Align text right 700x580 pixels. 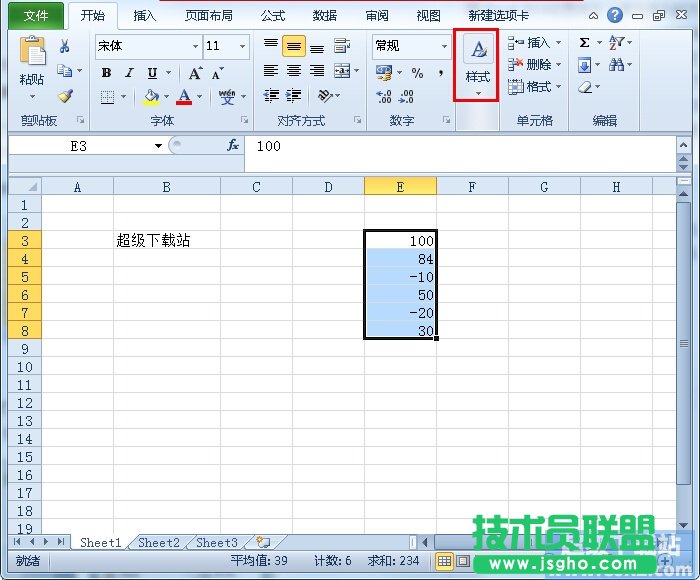(317, 71)
